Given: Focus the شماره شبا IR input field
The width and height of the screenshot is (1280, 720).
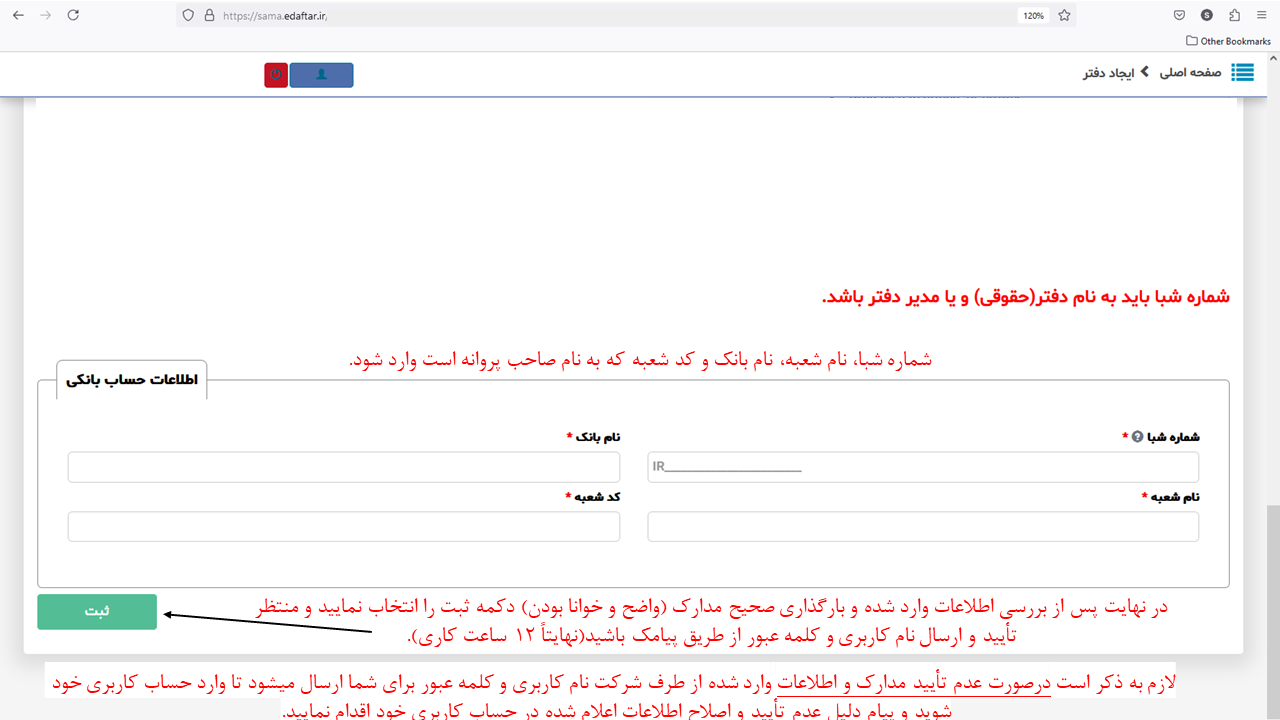Looking at the screenshot, I should 922,467.
